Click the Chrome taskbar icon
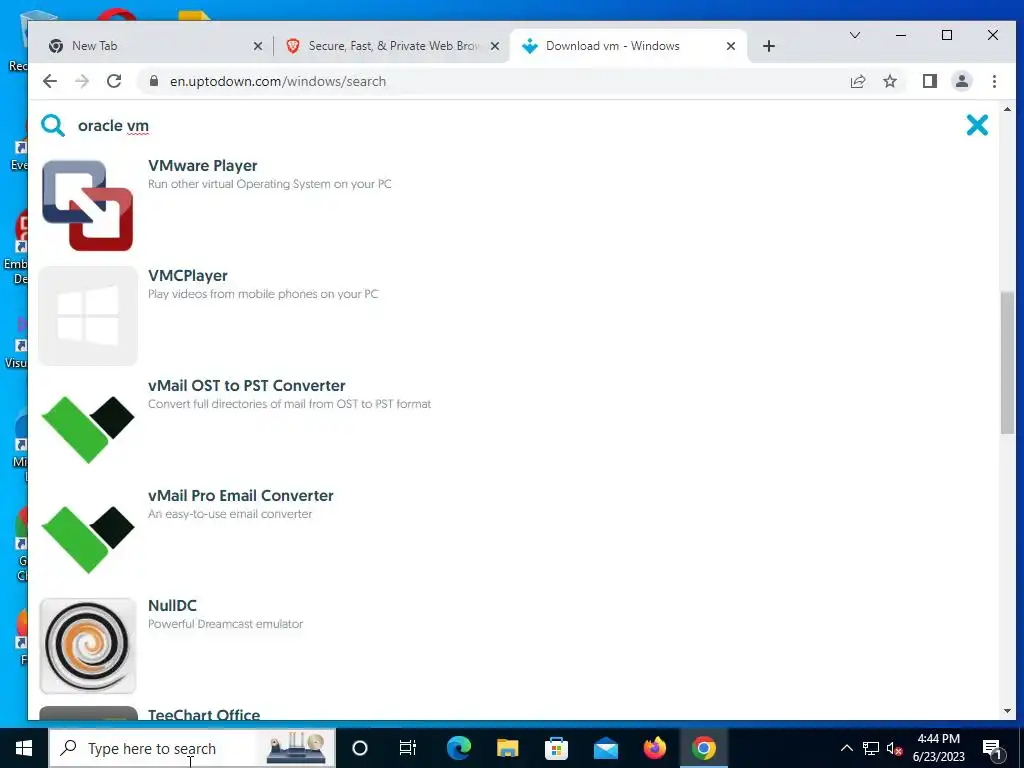The width and height of the screenshot is (1024, 768). (x=703, y=748)
